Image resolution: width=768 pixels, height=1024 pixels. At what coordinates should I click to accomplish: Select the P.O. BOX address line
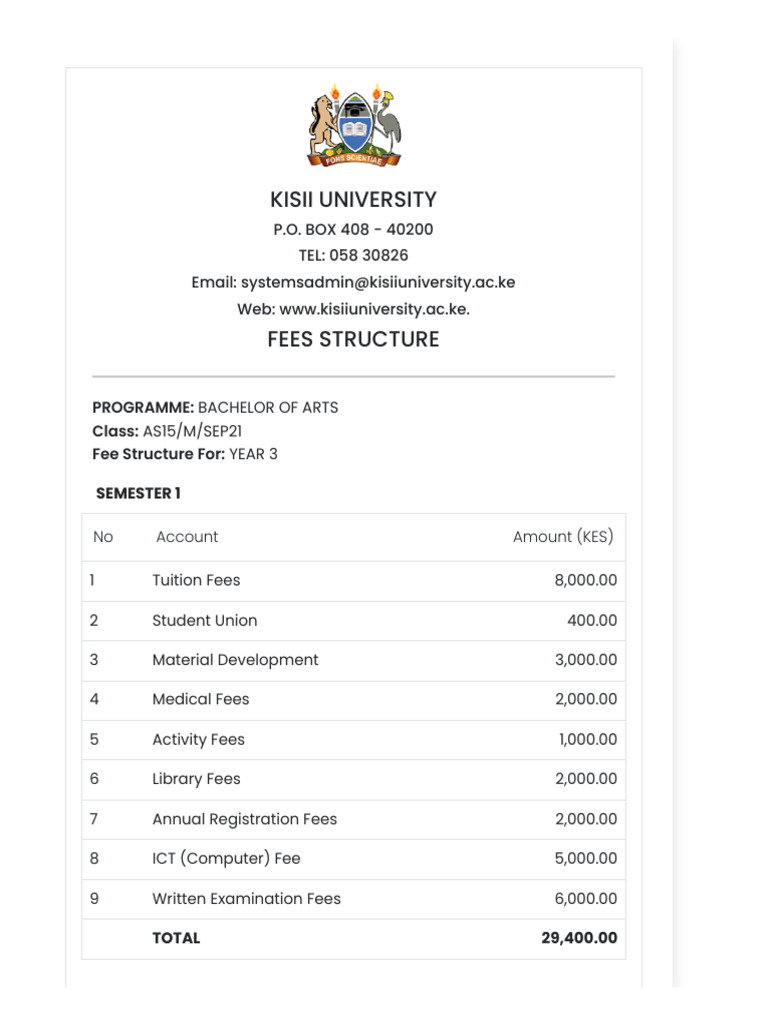click(x=353, y=229)
